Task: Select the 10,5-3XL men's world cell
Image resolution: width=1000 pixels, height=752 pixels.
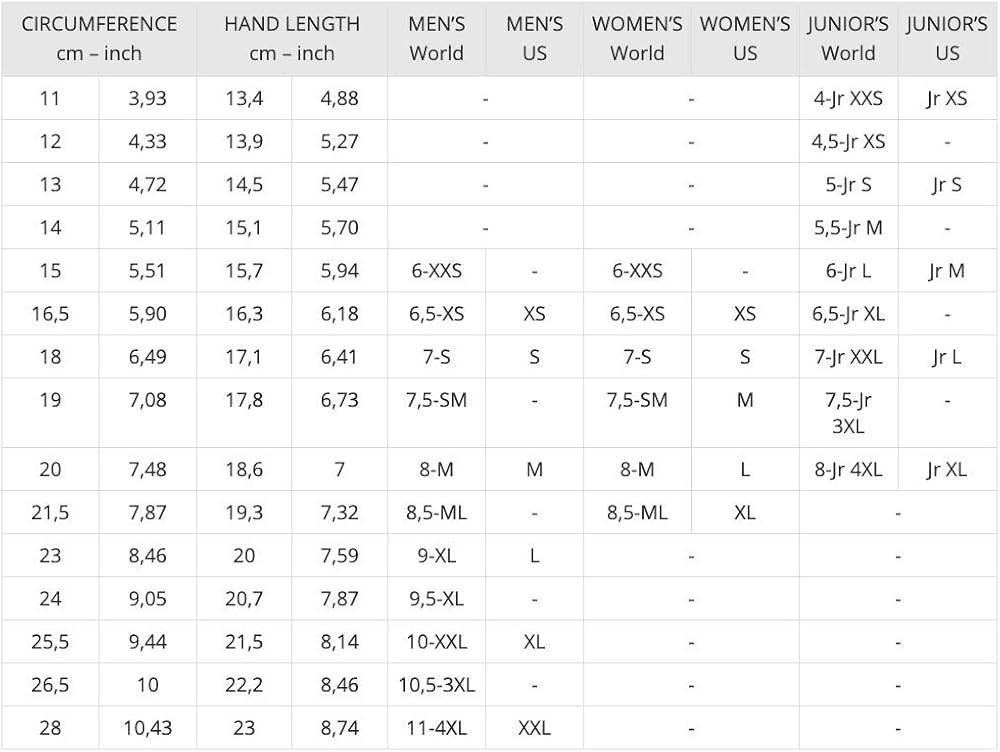Action: tap(436, 686)
